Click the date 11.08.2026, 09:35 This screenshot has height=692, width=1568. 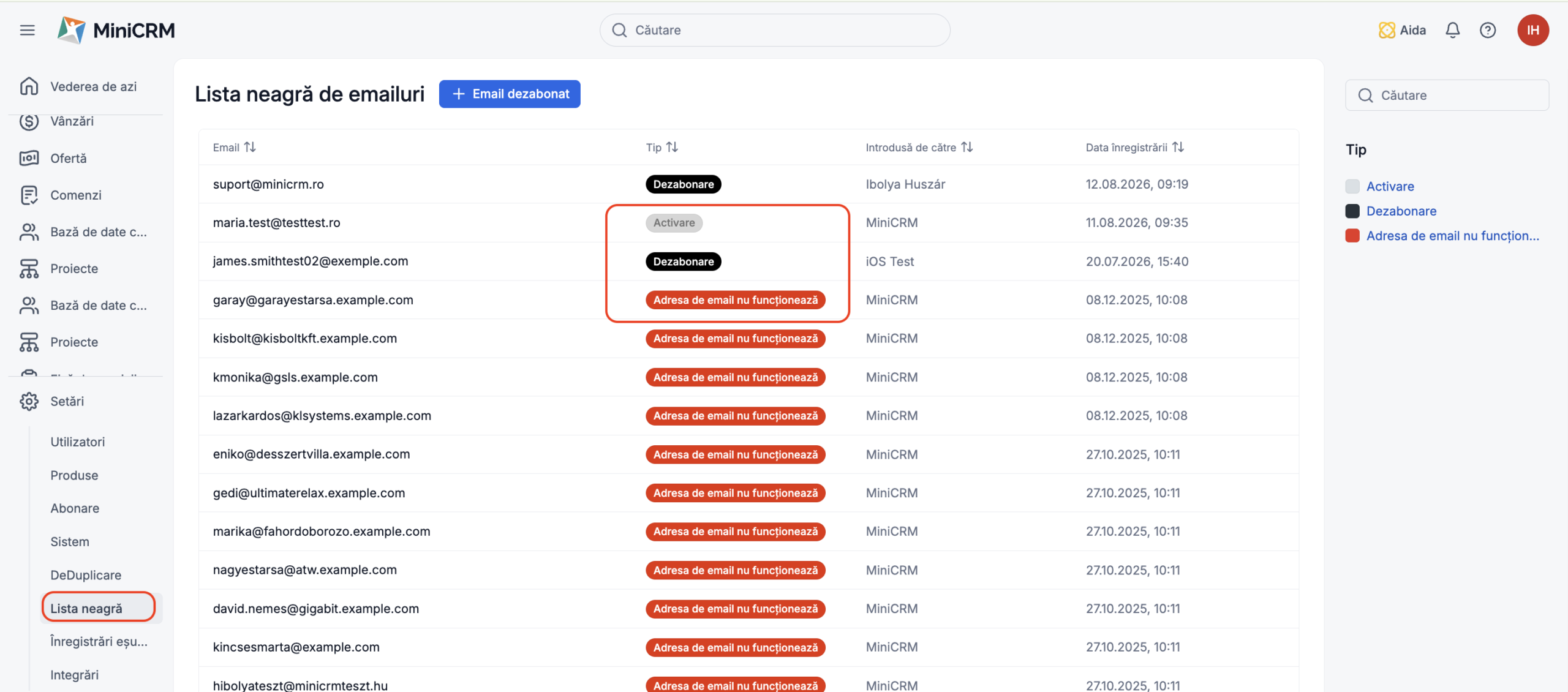tap(1137, 223)
